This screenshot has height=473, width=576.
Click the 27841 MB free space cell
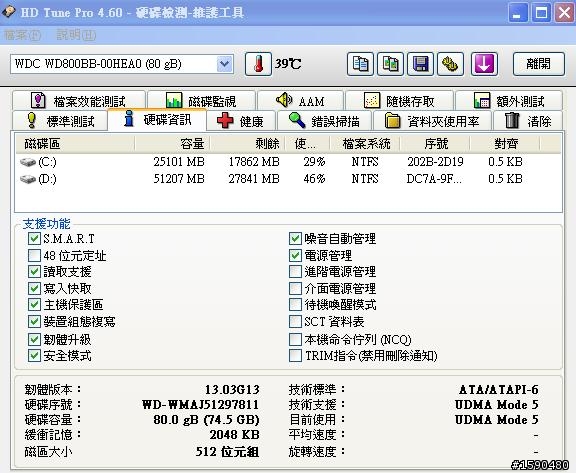pos(254,179)
